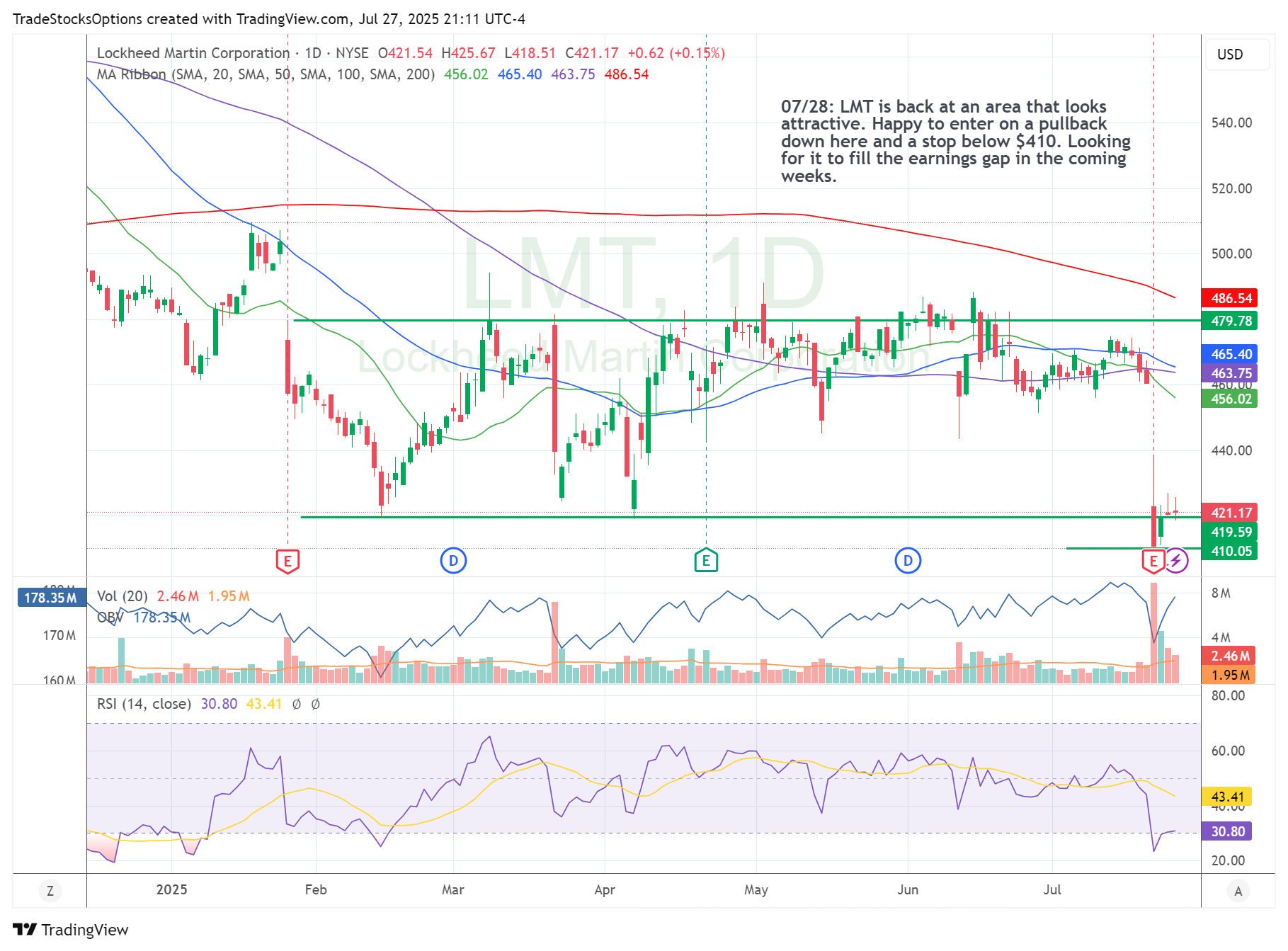Click the 178.35 M OBV axis label
This screenshot has width=1288, height=951.
click(x=50, y=598)
